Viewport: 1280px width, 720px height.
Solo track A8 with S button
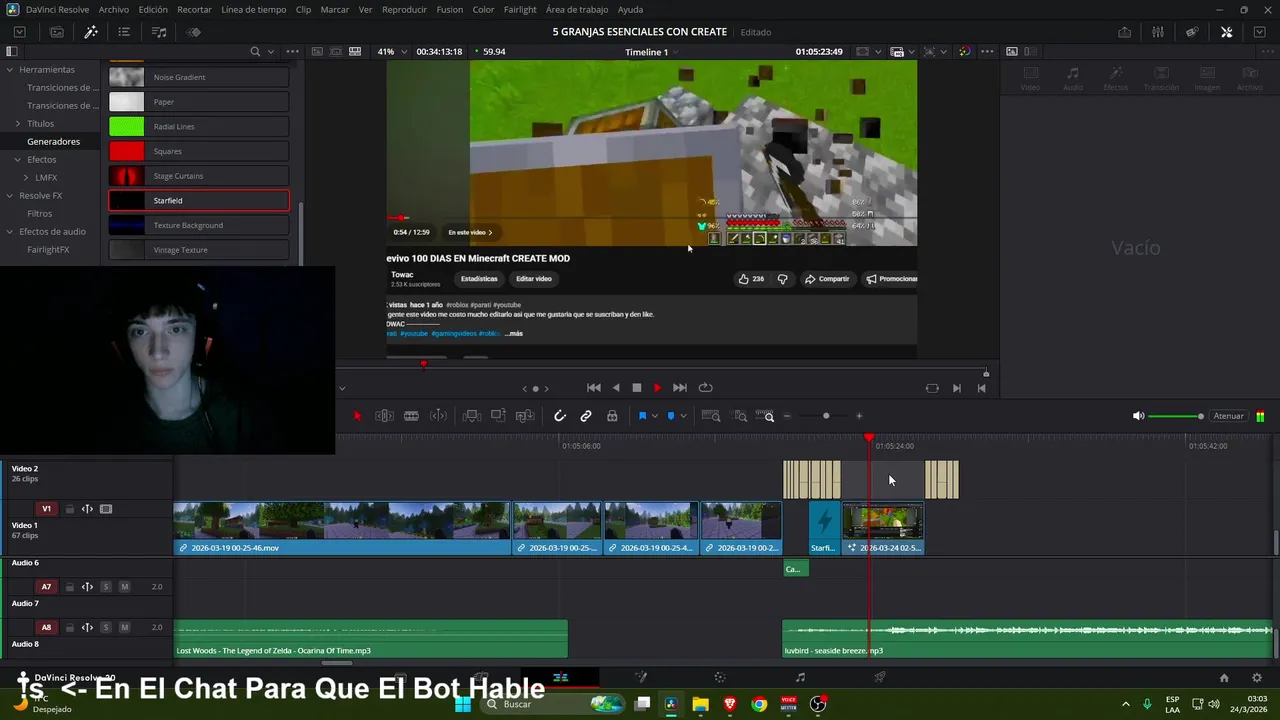tap(105, 628)
